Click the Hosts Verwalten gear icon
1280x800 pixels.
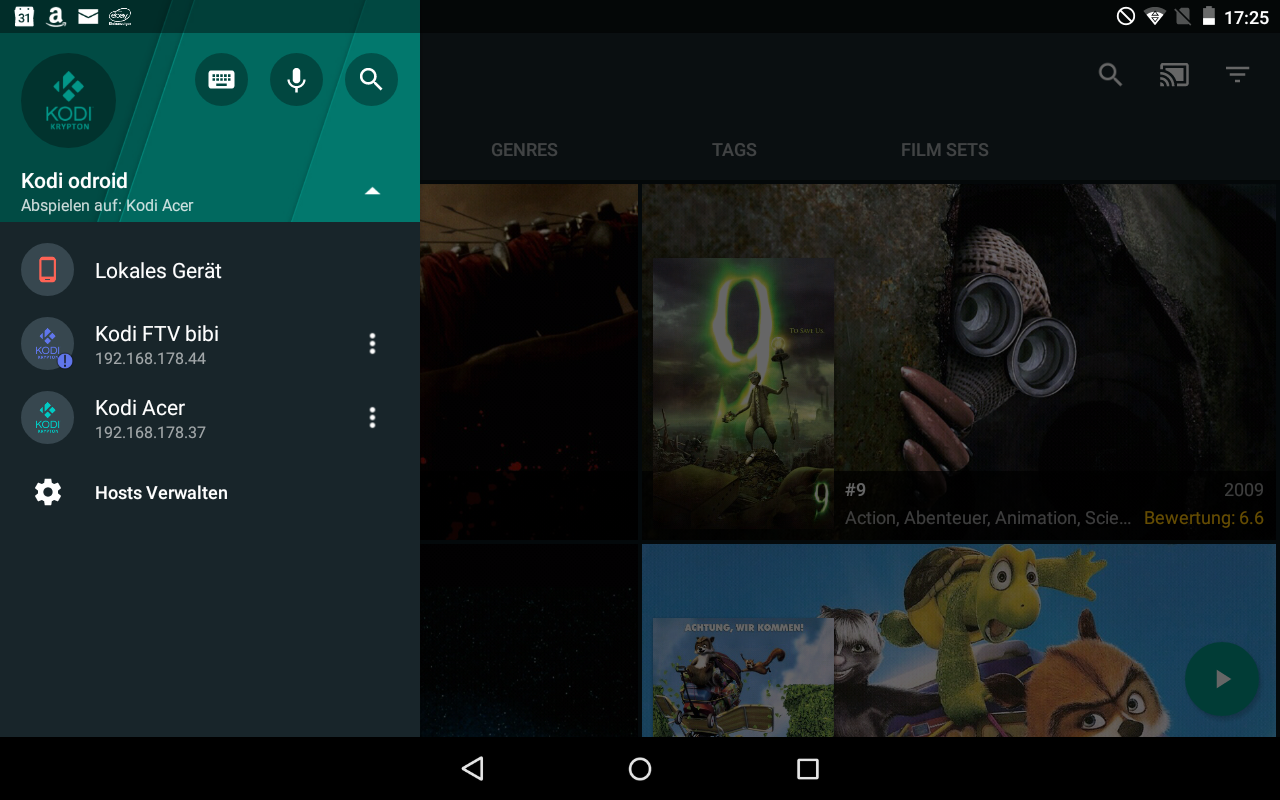pos(48,492)
